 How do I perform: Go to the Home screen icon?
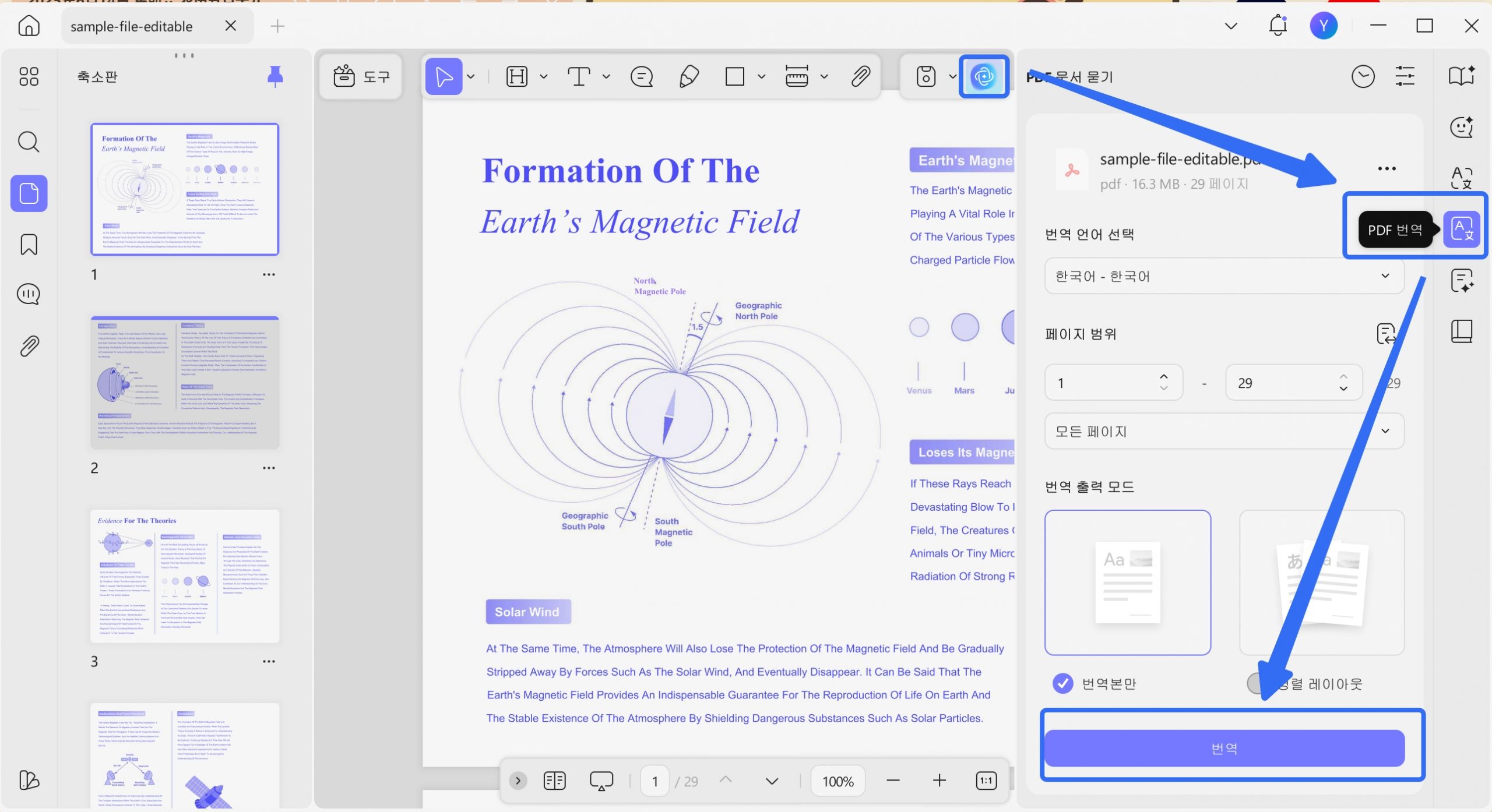click(x=29, y=26)
